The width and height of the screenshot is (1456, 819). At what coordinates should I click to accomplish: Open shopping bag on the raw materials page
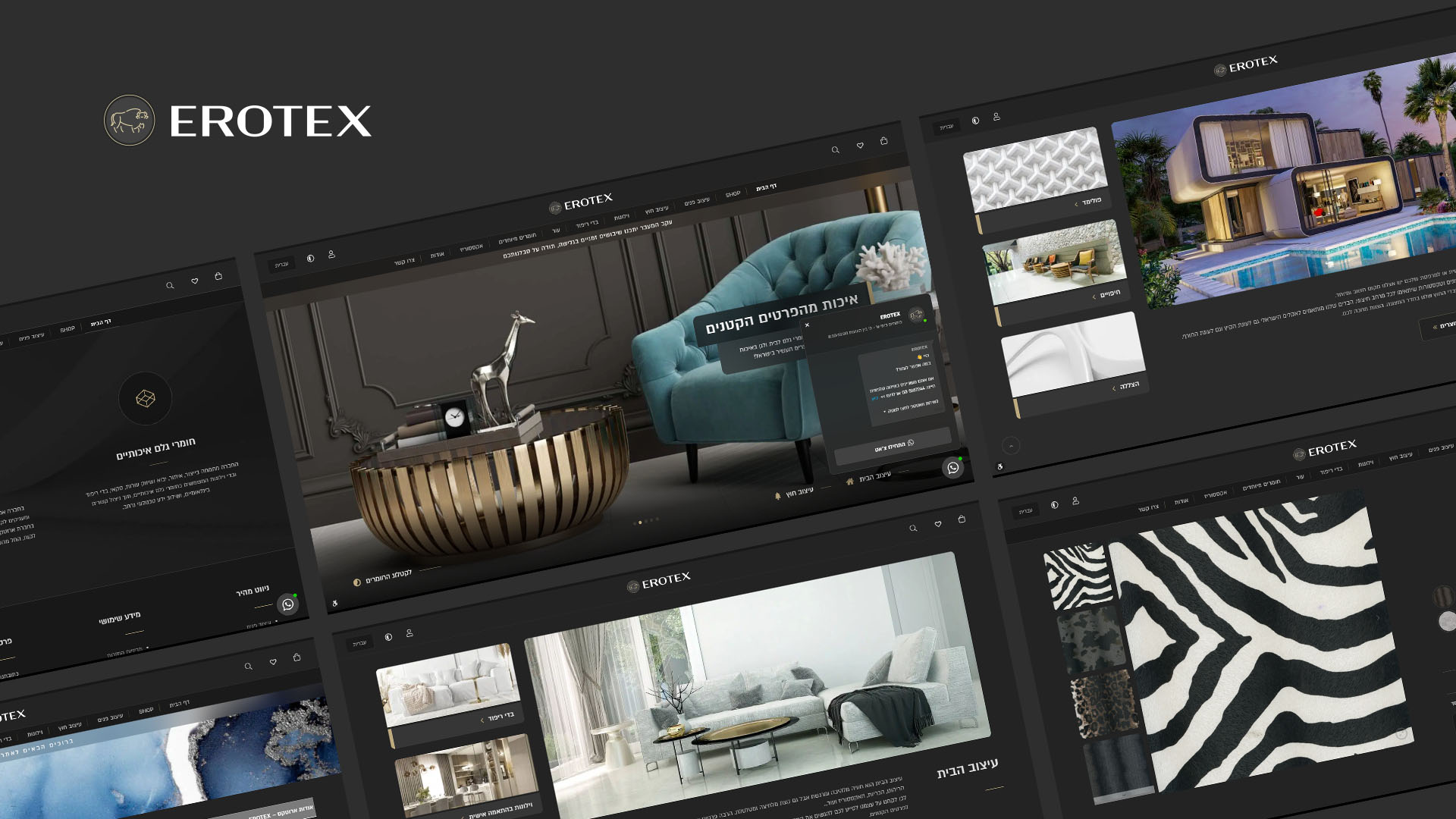point(218,277)
